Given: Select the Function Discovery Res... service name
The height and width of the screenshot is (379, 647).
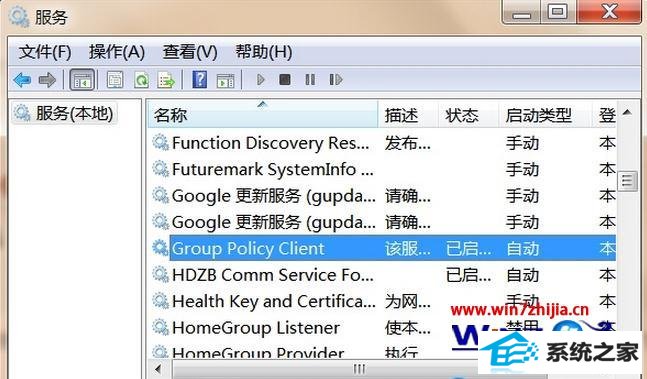Looking at the screenshot, I should (271, 143).
